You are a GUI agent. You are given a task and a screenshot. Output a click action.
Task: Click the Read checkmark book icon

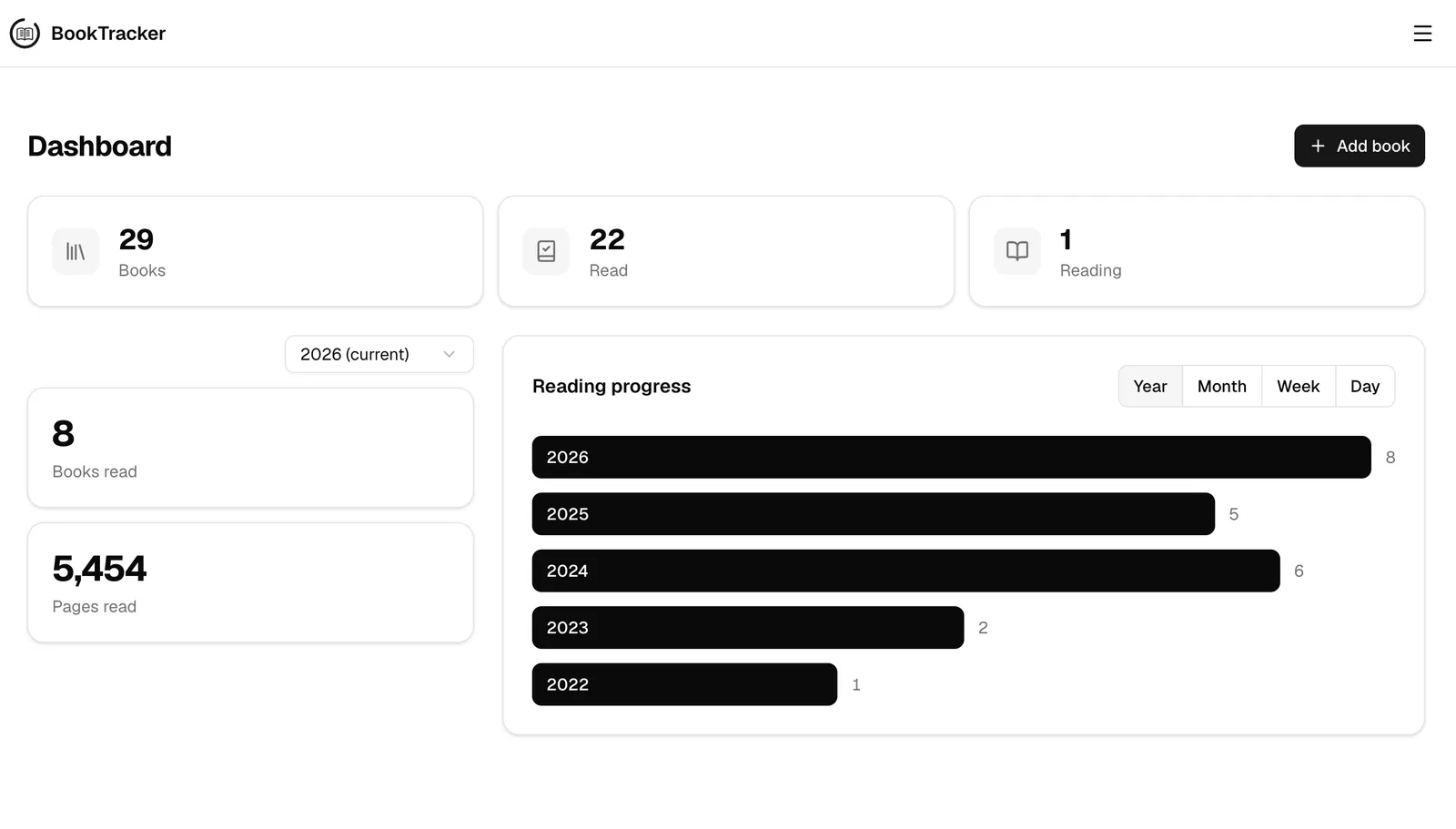click(546, 251)
